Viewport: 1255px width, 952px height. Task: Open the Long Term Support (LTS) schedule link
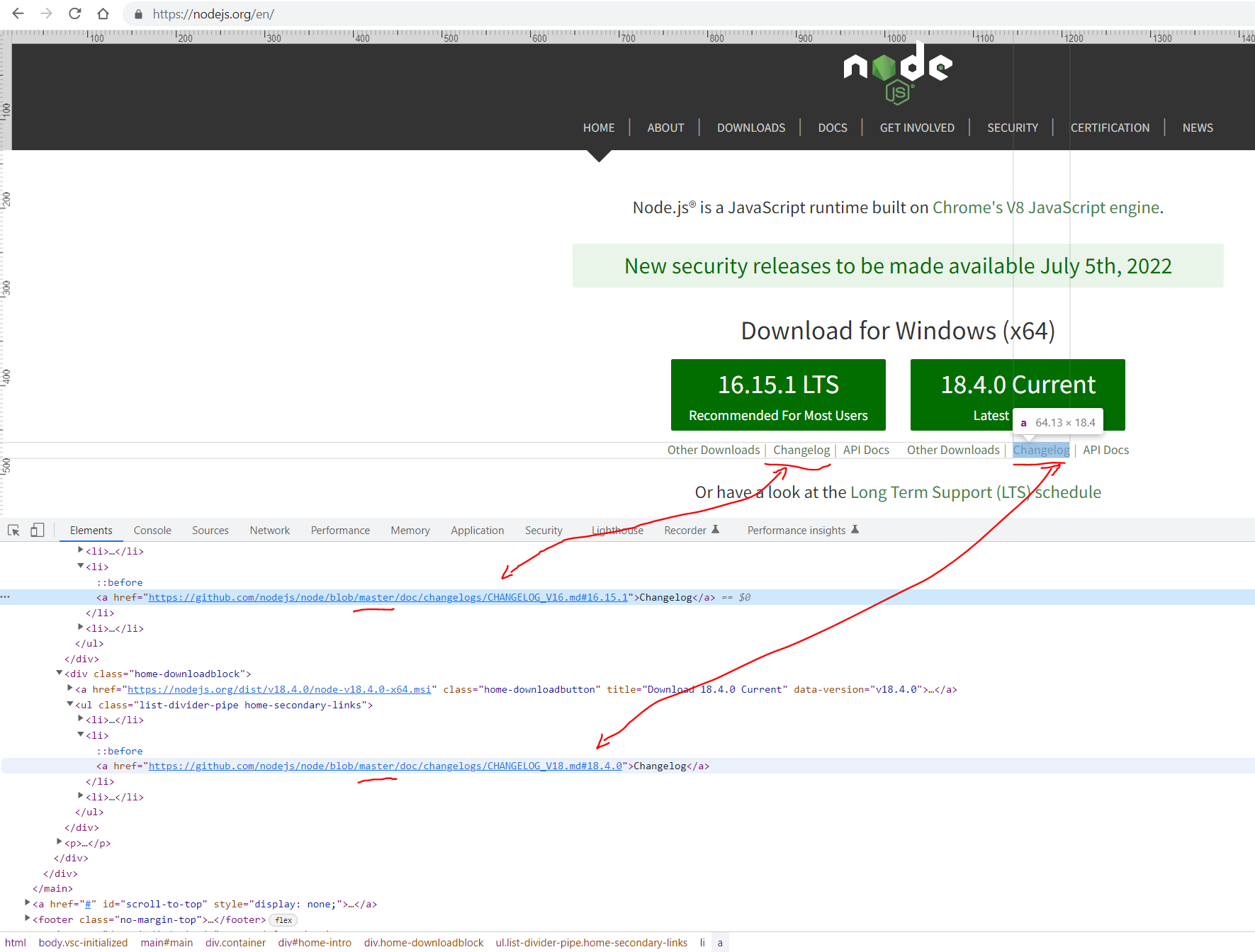975,492
